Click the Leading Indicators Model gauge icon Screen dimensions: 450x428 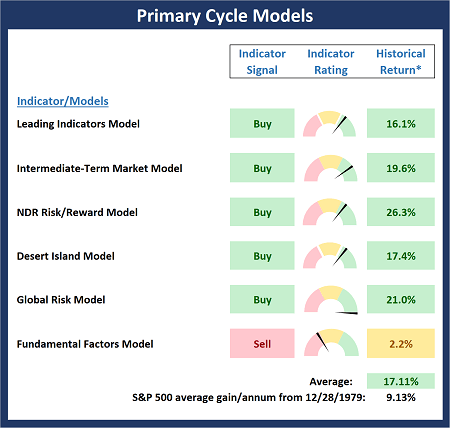point(329,124)
